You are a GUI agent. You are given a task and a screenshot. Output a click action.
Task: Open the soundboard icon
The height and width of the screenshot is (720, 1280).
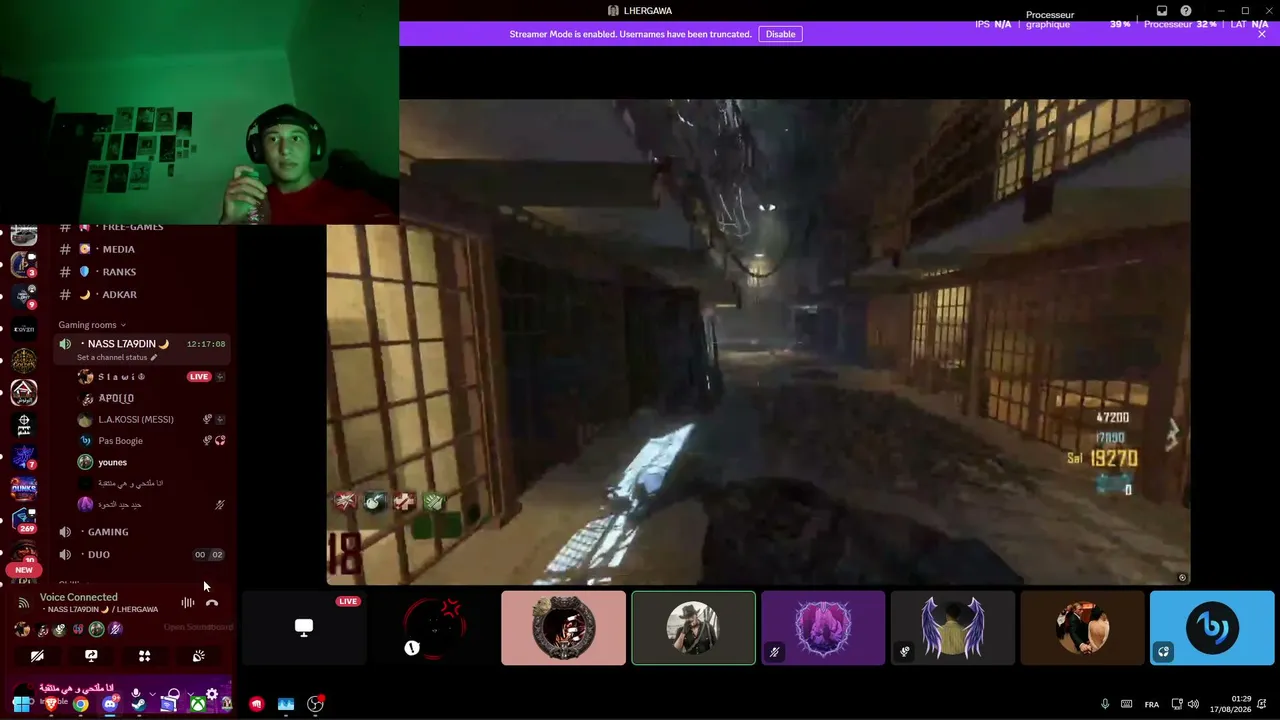click(198, 656)
